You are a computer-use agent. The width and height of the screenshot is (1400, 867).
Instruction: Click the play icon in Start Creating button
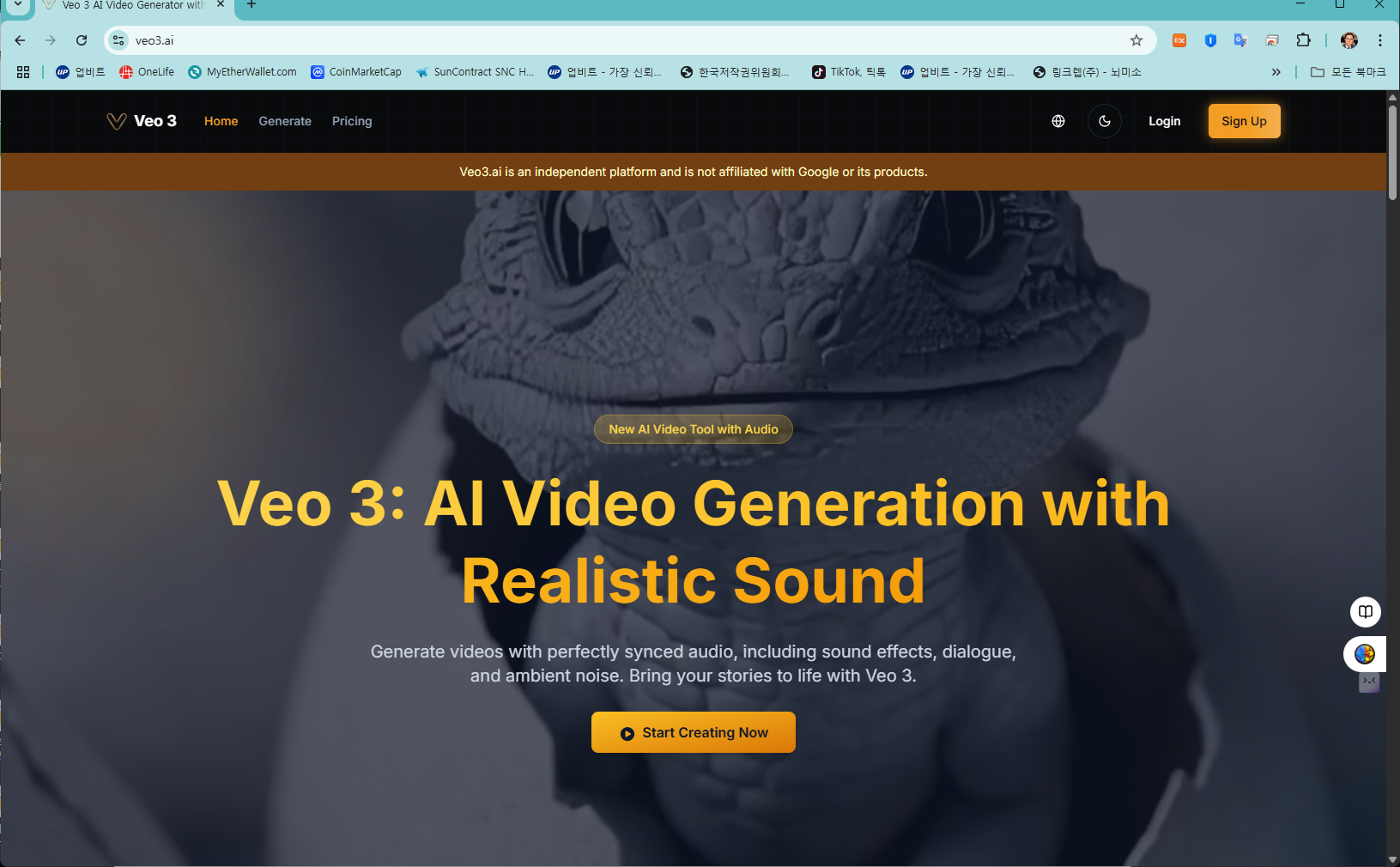(627, 734)
